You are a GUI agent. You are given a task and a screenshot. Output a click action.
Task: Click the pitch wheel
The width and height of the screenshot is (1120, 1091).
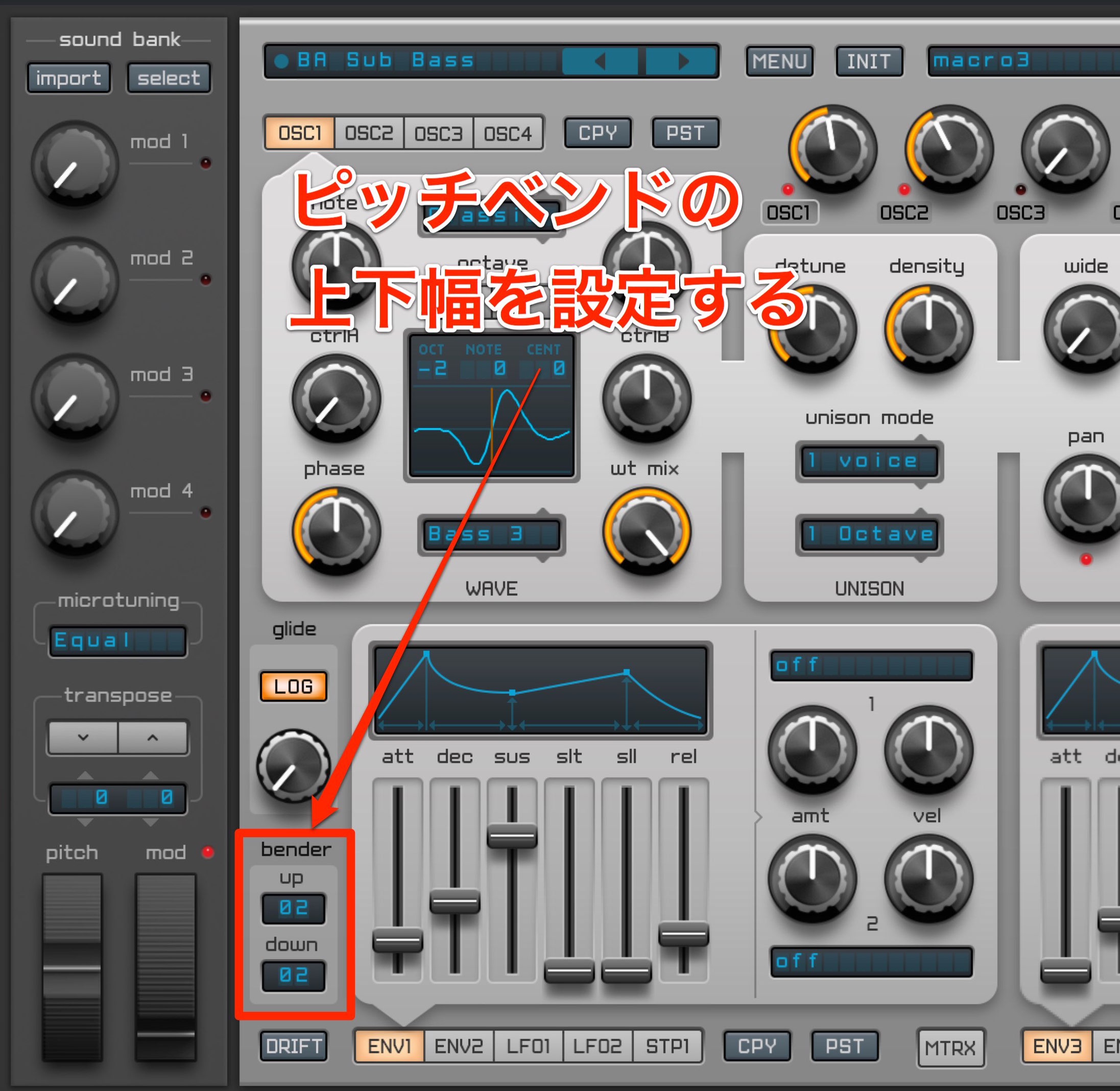point(72,968)
